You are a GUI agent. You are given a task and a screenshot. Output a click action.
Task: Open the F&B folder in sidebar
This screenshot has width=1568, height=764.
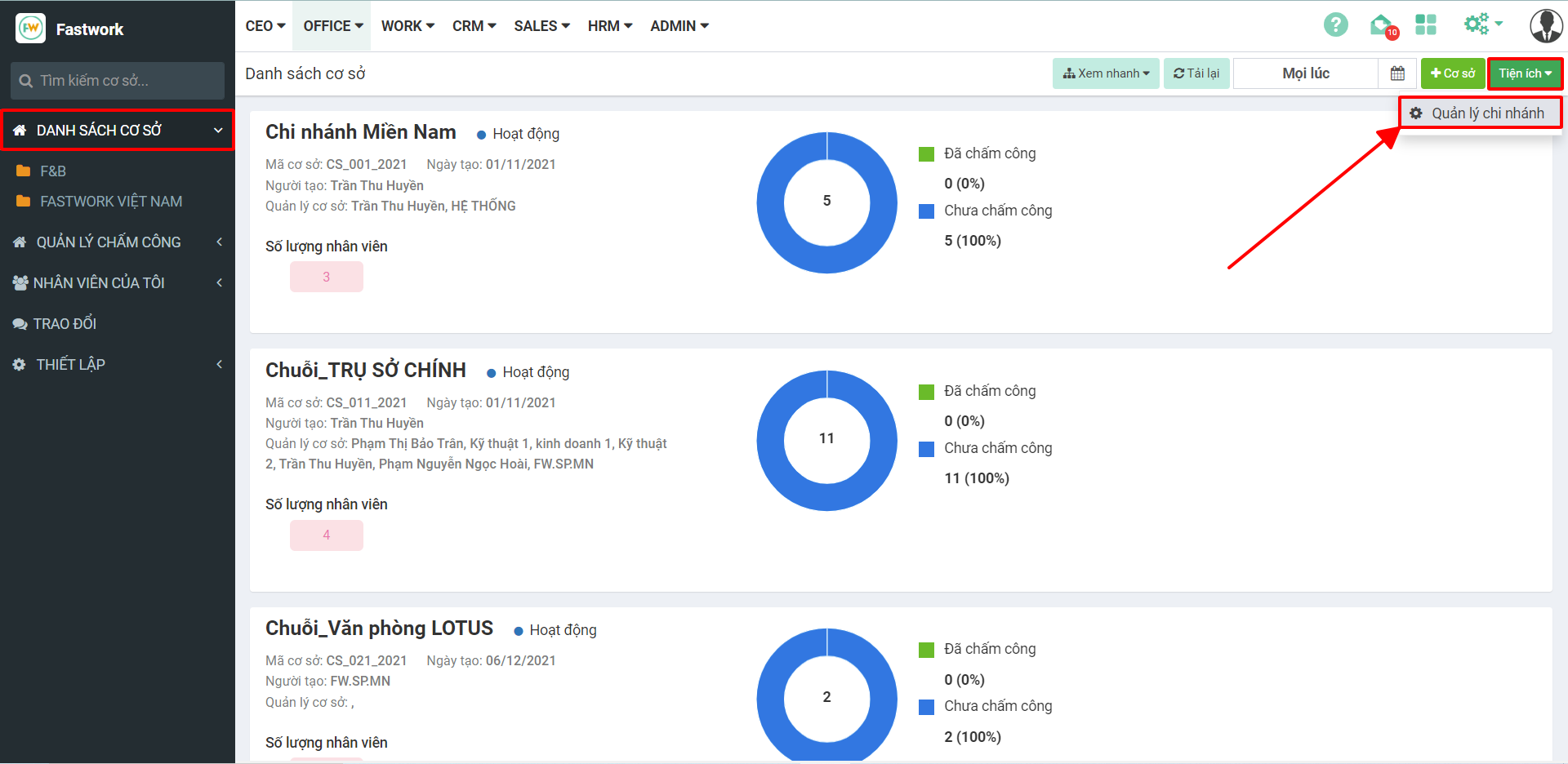click(x=52, y=171)
